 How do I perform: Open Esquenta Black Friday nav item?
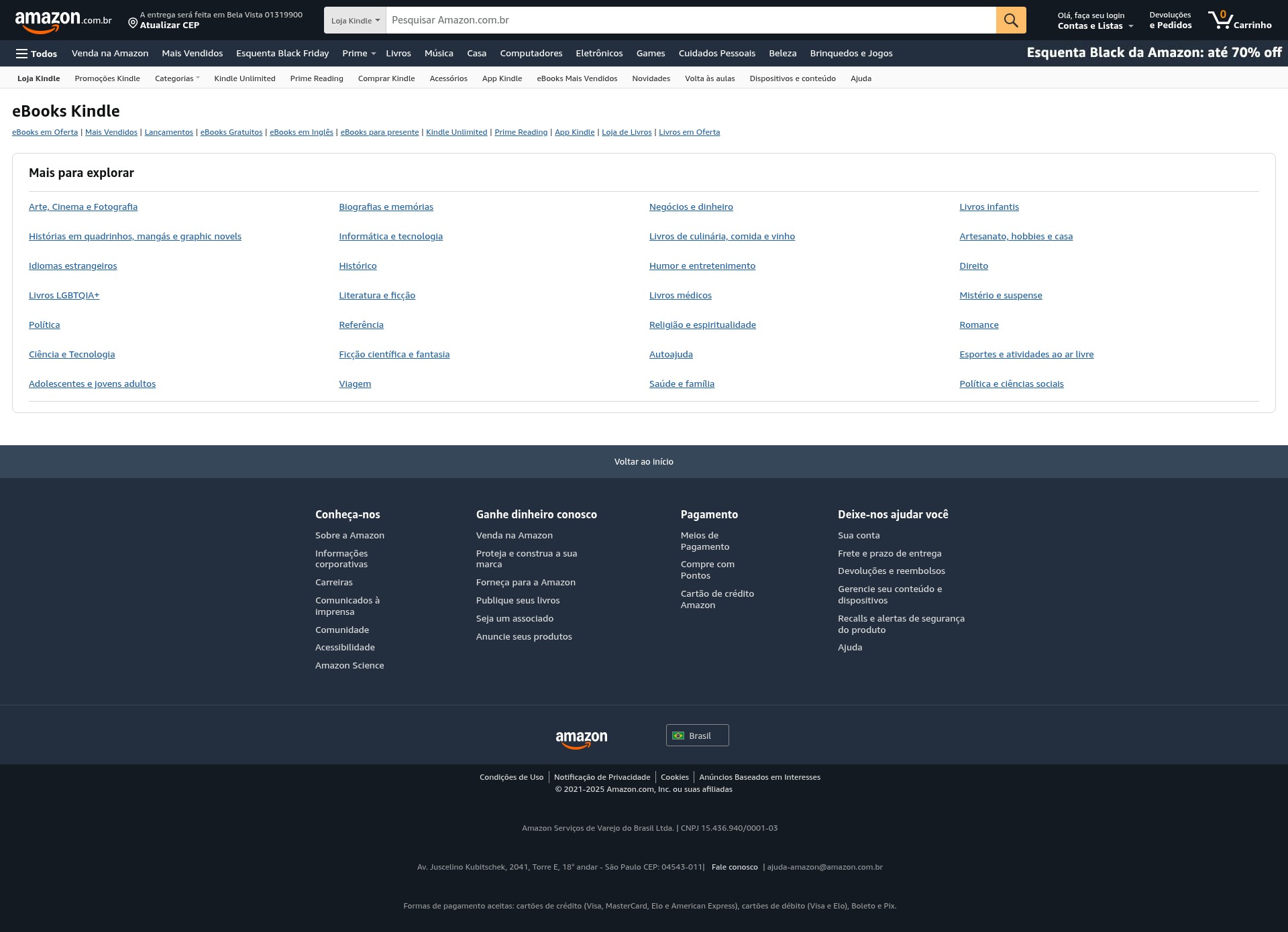(x=282, y=54)
